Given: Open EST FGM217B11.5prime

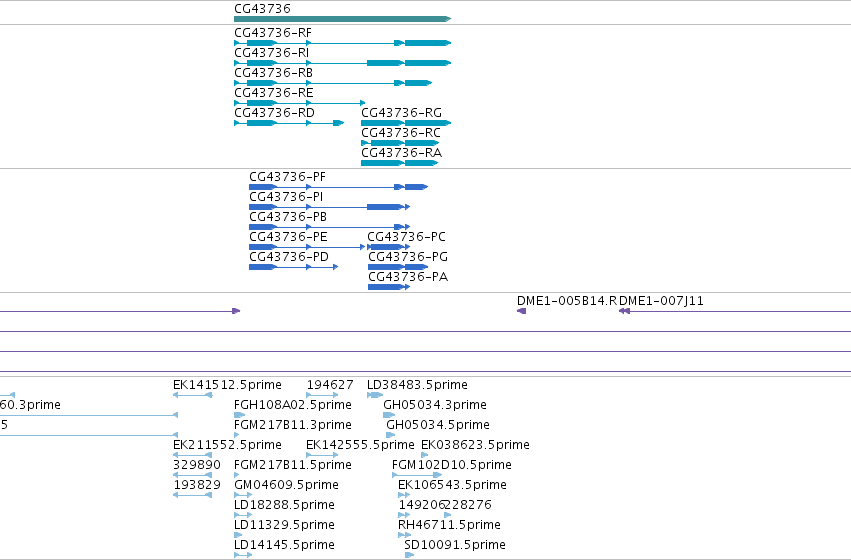Looking at the screenshot, I should (x=293, y=466).
